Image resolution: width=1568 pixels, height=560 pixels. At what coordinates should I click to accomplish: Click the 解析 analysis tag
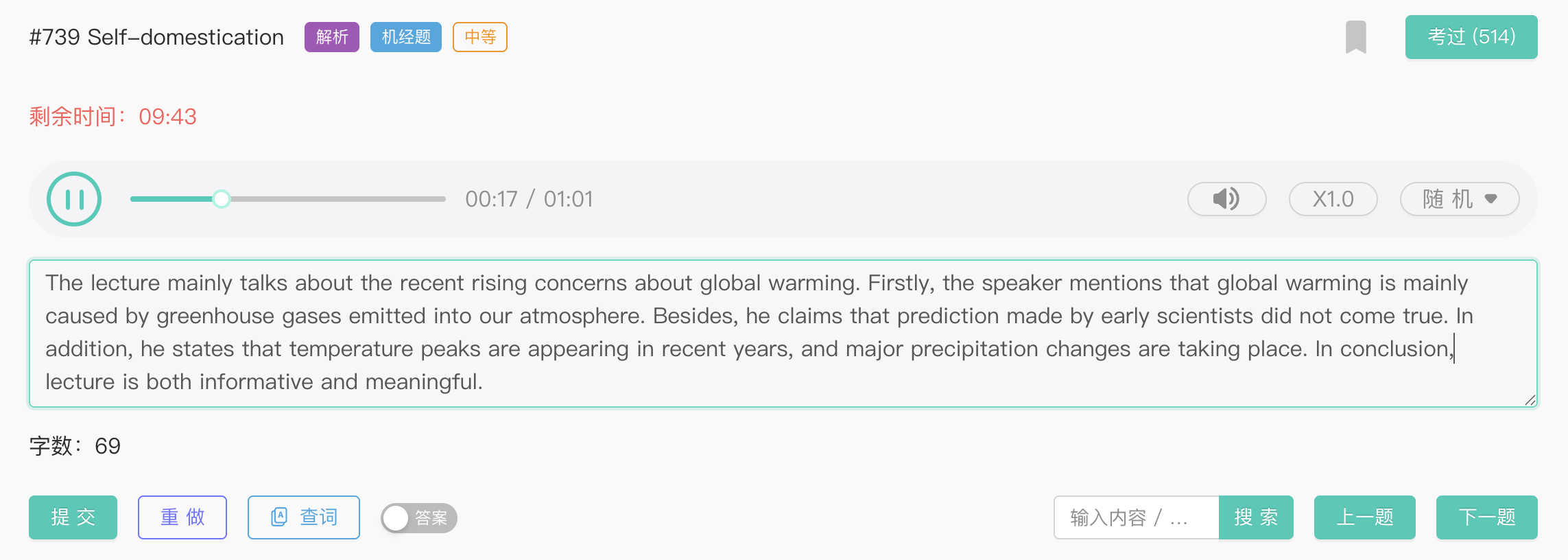pyautogui.click(x=332, y=37)
